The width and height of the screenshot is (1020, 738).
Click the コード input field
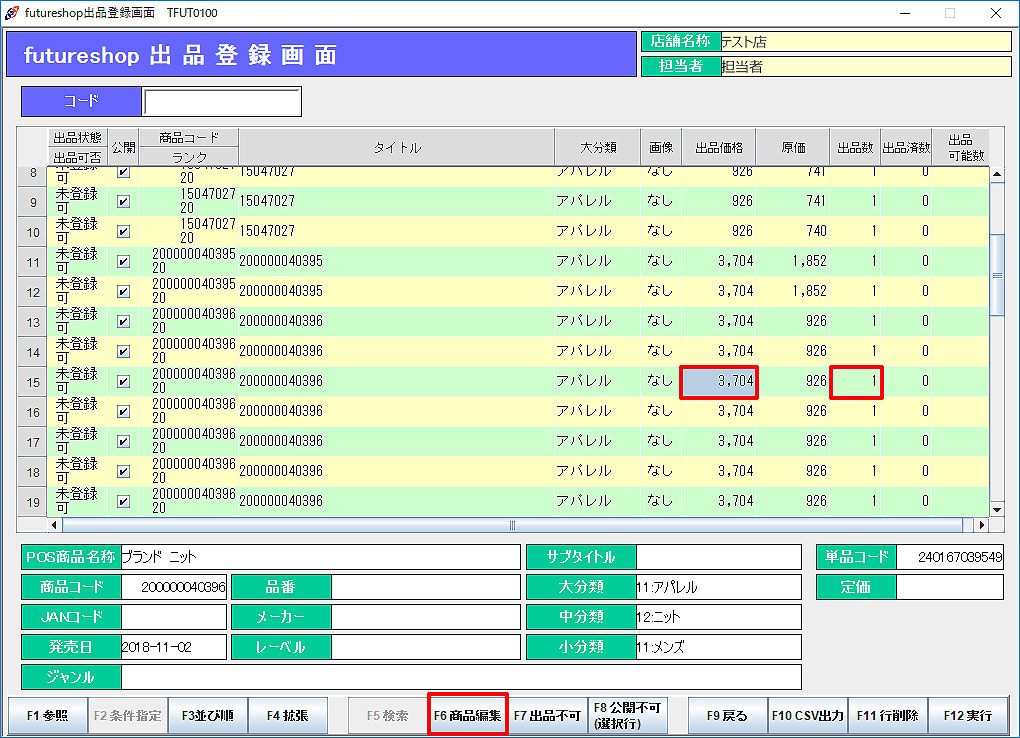221,102
